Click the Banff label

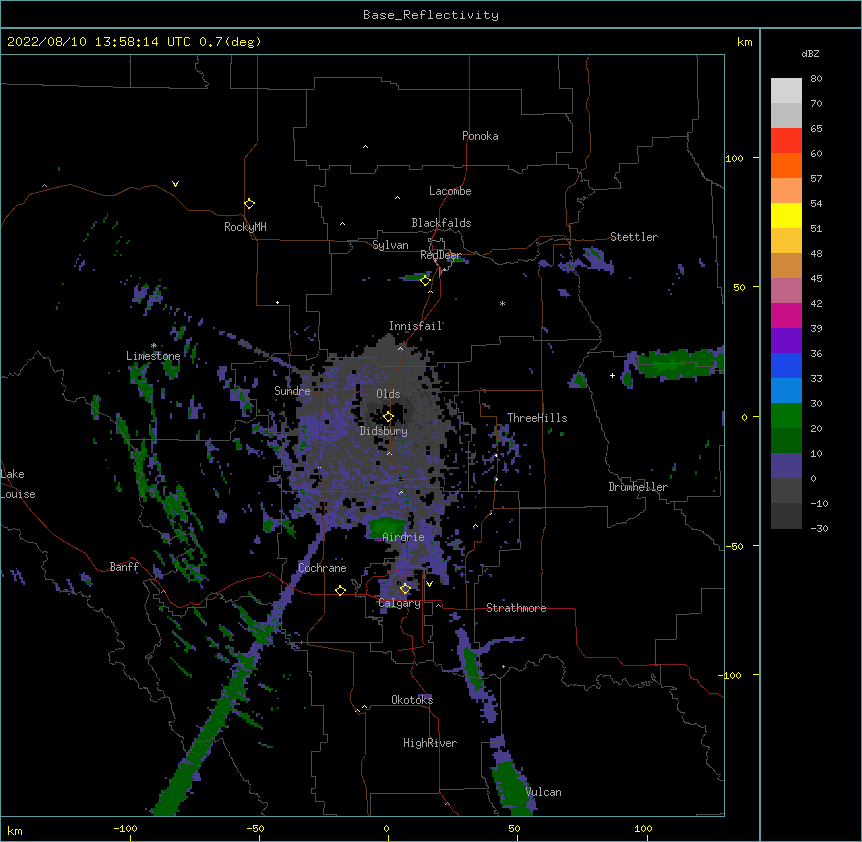coord(124,567)
